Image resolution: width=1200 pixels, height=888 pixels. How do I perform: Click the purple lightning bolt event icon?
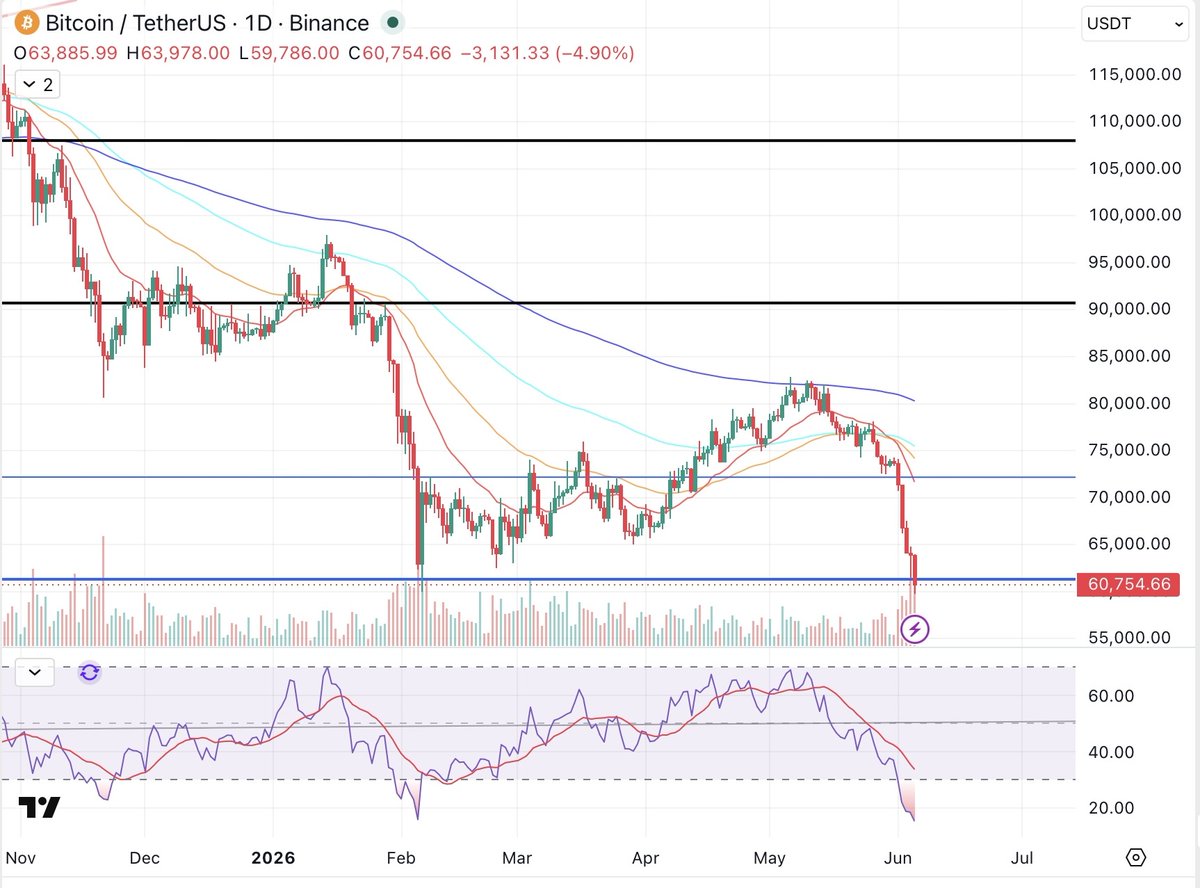pyautogui.click(x=916, y=629)
